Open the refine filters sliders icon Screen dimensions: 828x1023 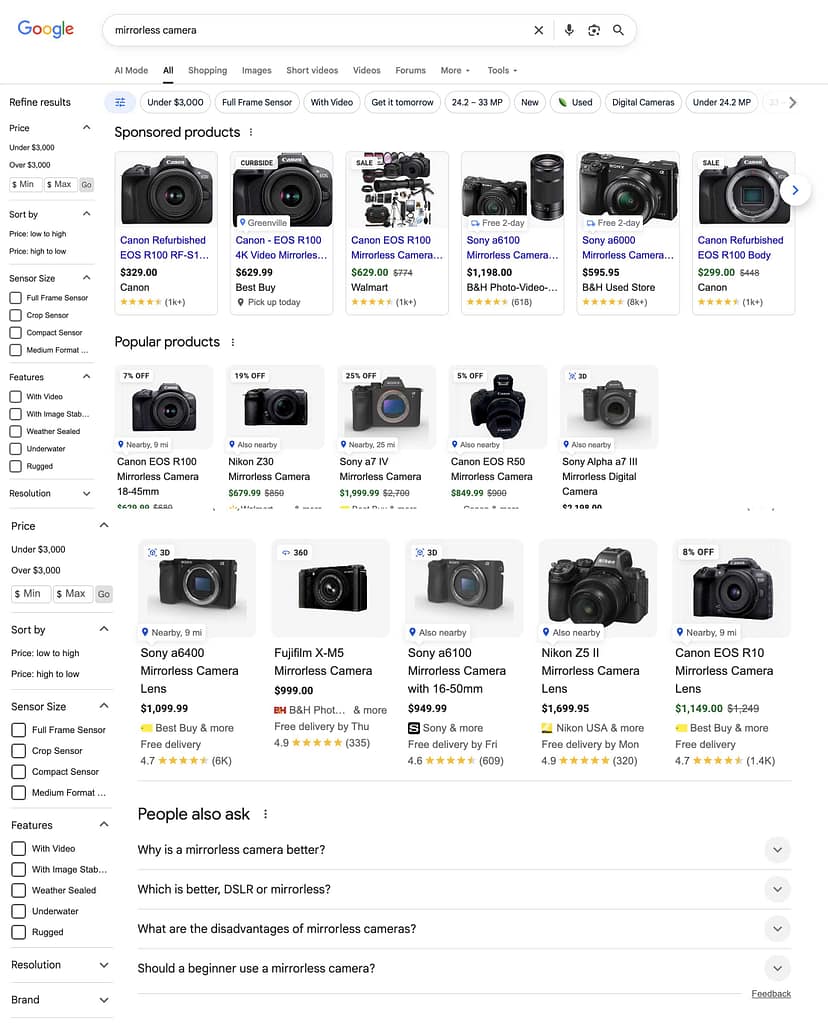click(120, 102)
